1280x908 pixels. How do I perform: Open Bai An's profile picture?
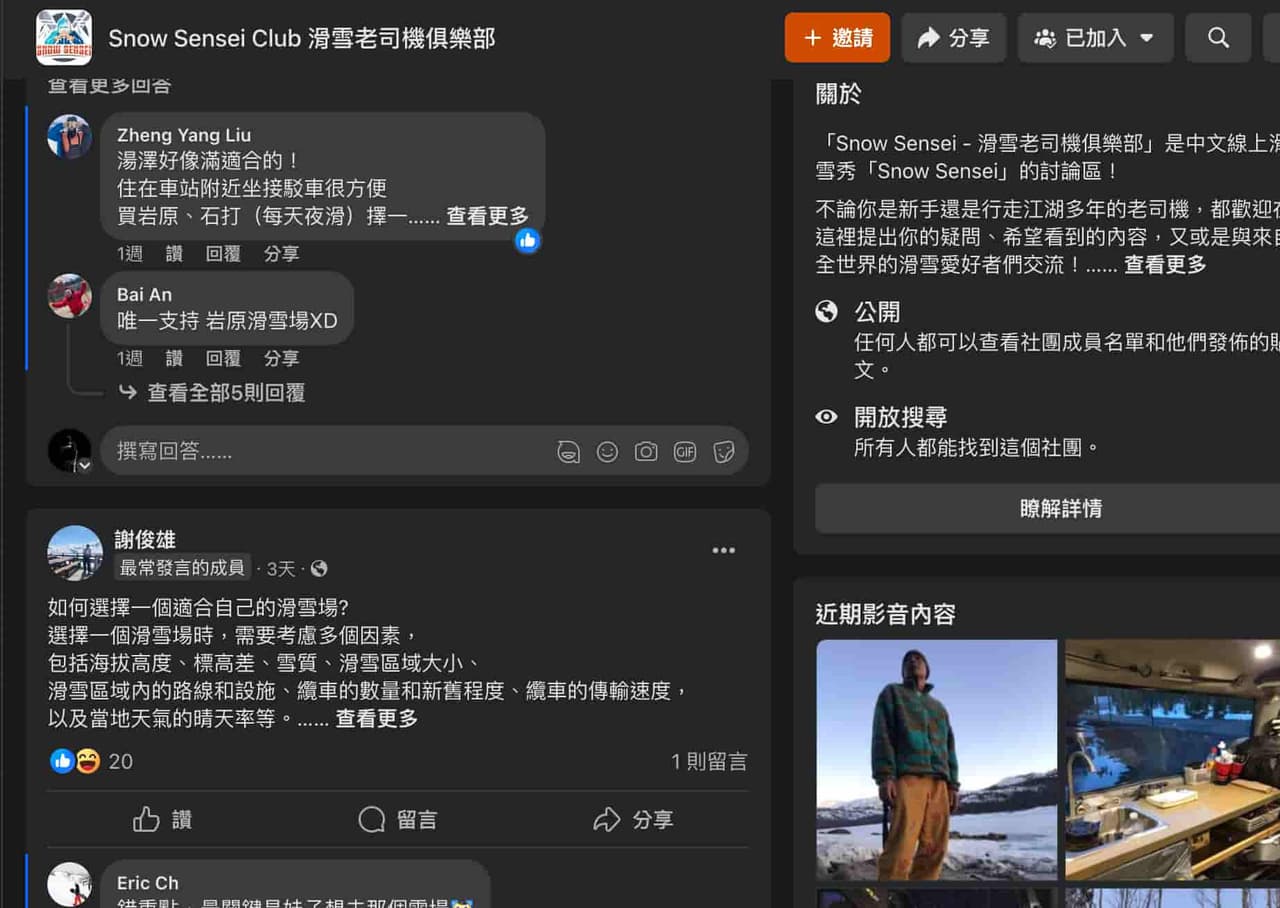(70, 296)
